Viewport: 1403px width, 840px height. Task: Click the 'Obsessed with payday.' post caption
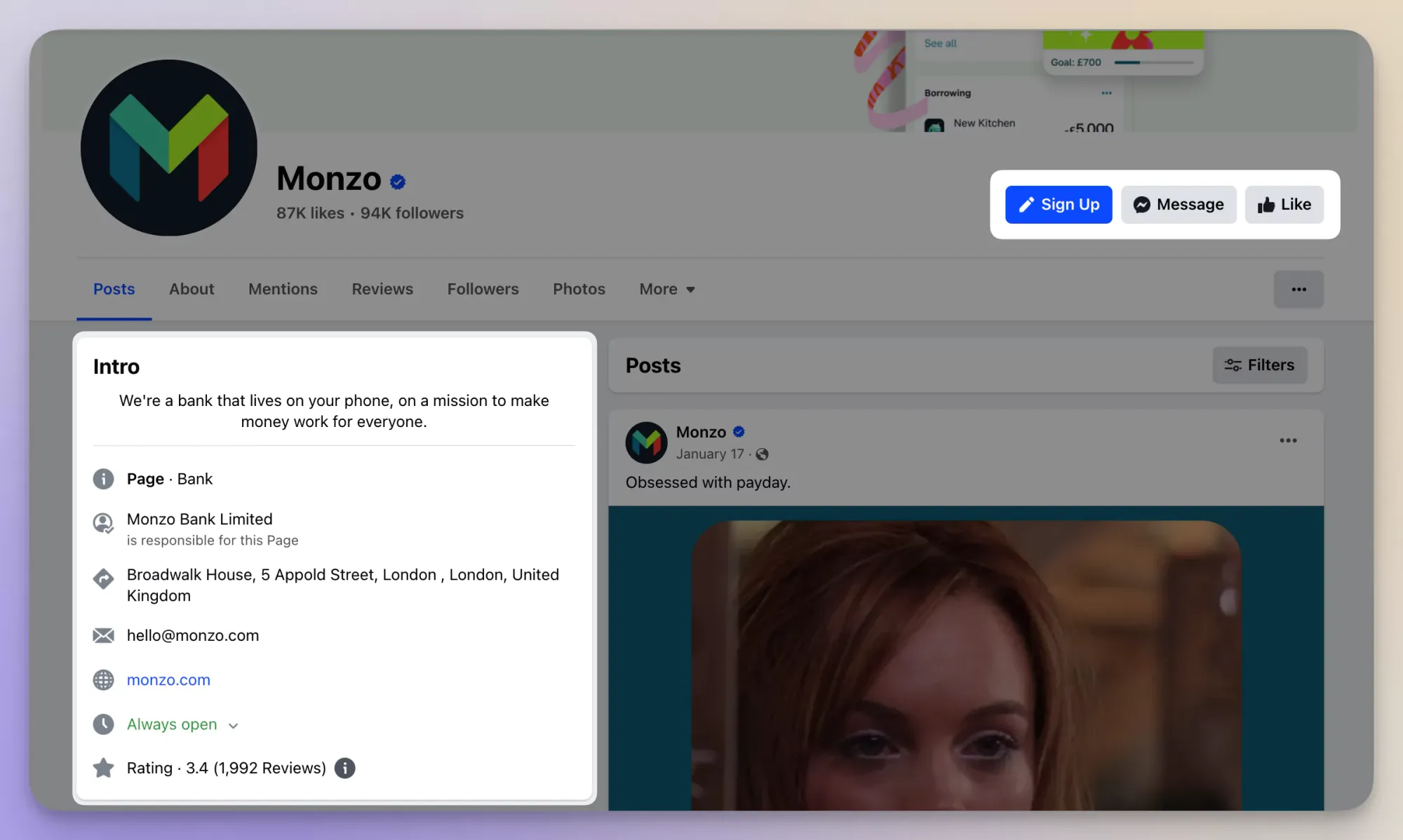click(x=708, y=482)
